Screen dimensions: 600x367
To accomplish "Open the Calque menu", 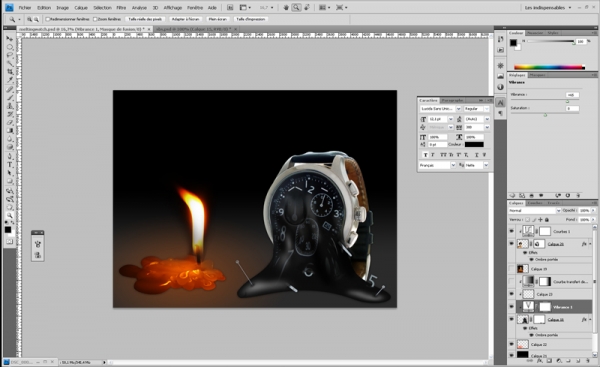I will click(81, 8).
